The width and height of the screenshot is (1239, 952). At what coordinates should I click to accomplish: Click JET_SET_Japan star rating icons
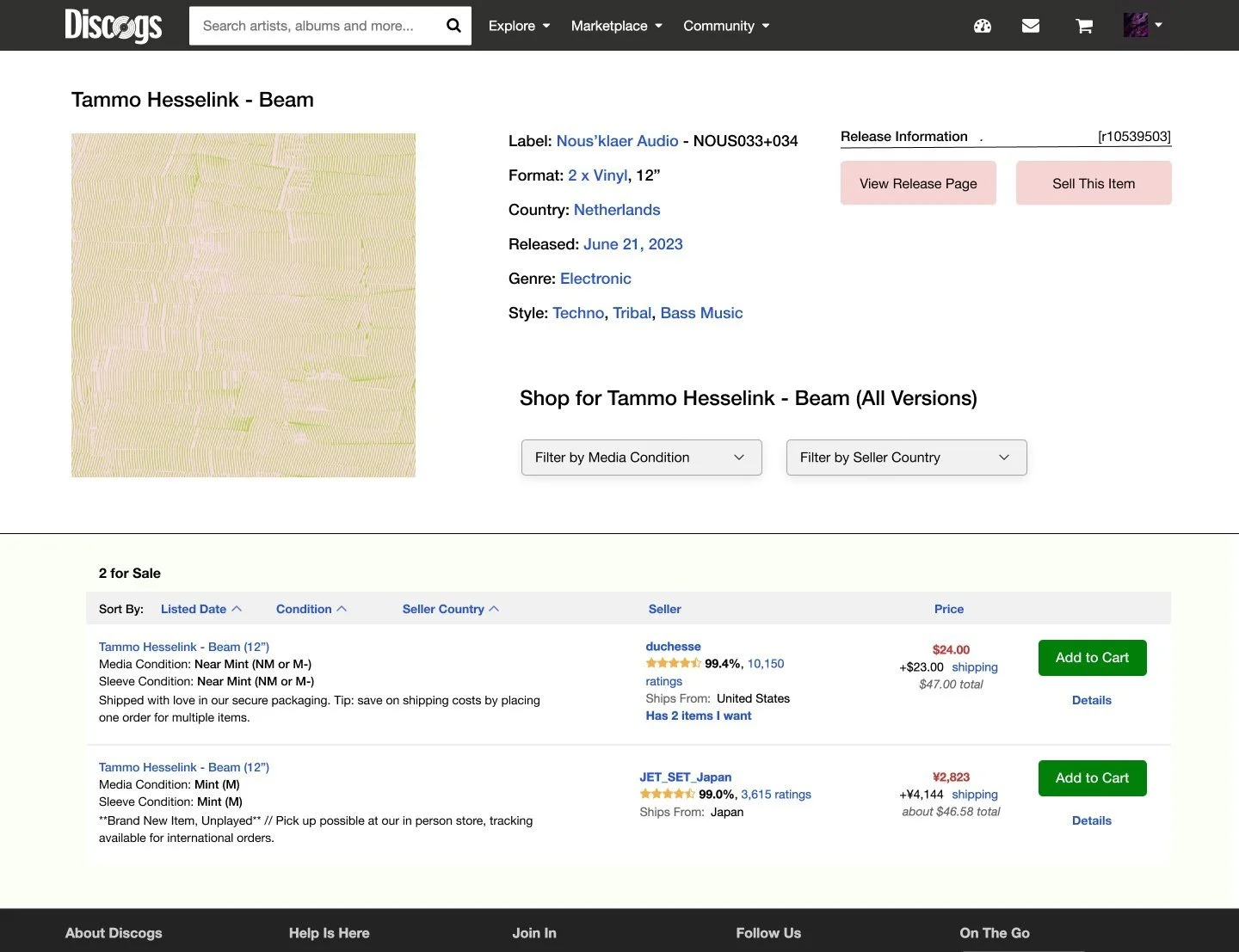[667, 794]
